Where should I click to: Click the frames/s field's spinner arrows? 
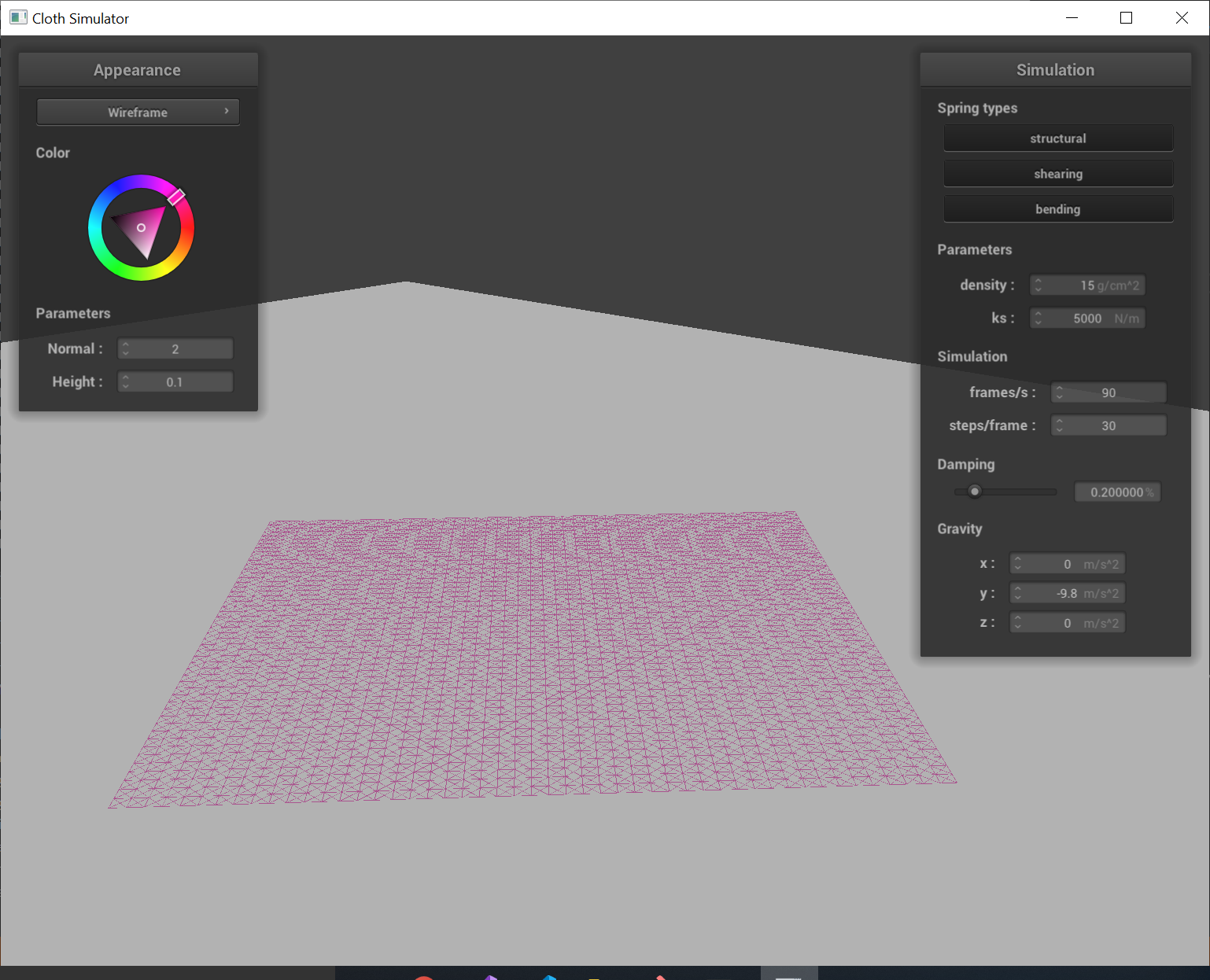pos(1060,392)
